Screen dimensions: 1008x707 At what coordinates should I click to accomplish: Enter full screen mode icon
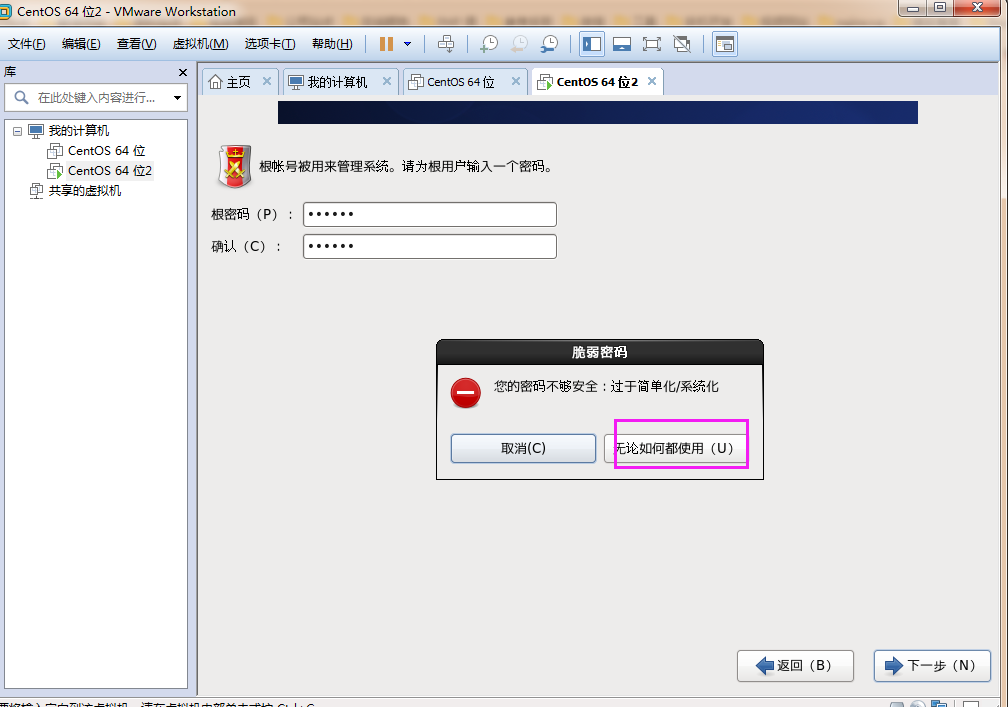tap(652, 44)
